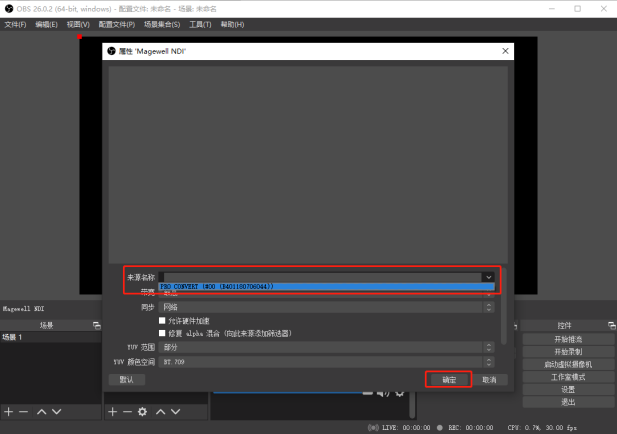Image resolution: width=617 pixels, height=434 pixels.
Task: Open the 工具(T) menu
Action: pos(200,24)
